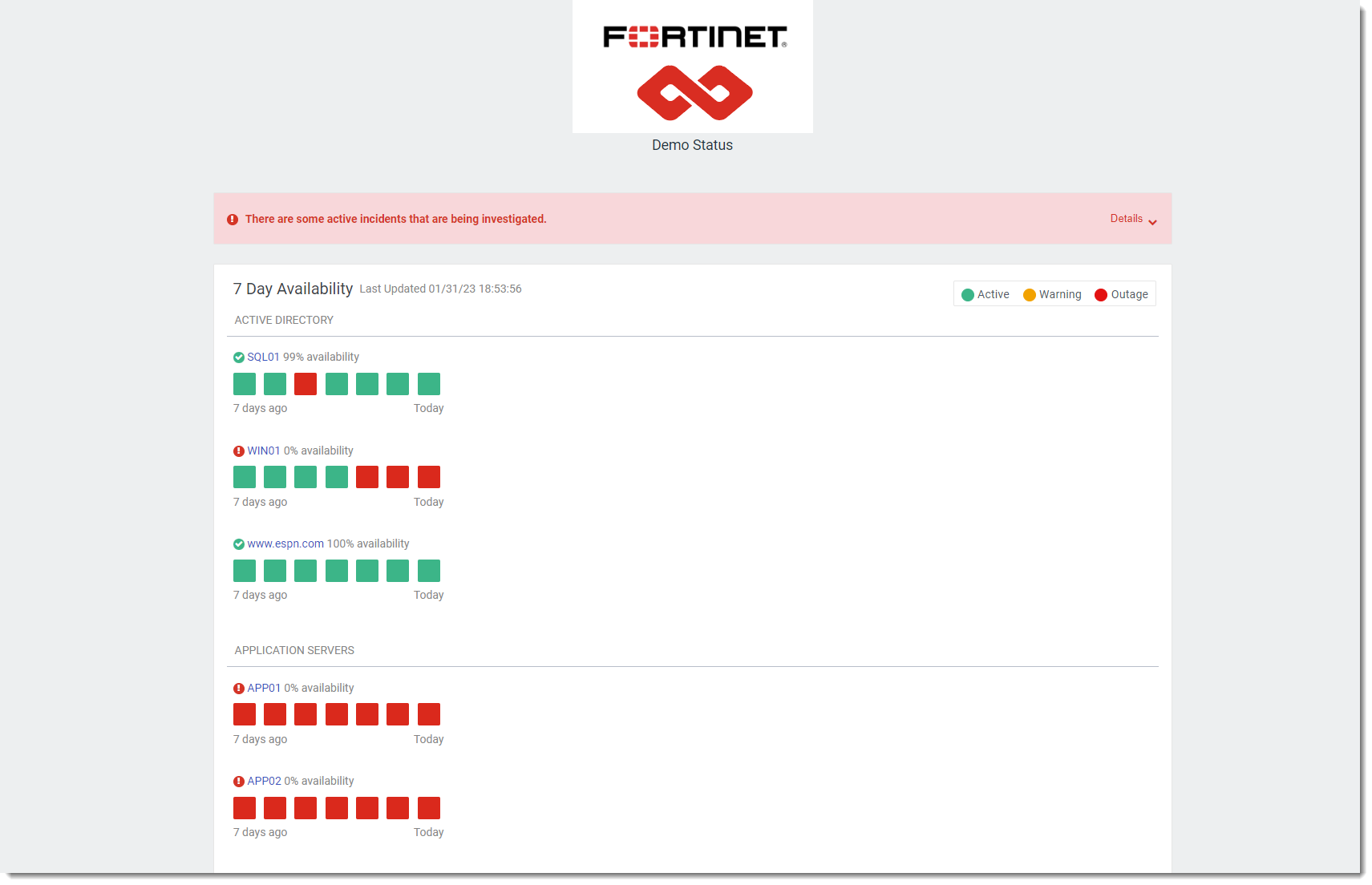Click the exclamation icon in the incident banner
Image resolution: width=1372 pixels, height=885 pixels.
[x=233, y=219]
